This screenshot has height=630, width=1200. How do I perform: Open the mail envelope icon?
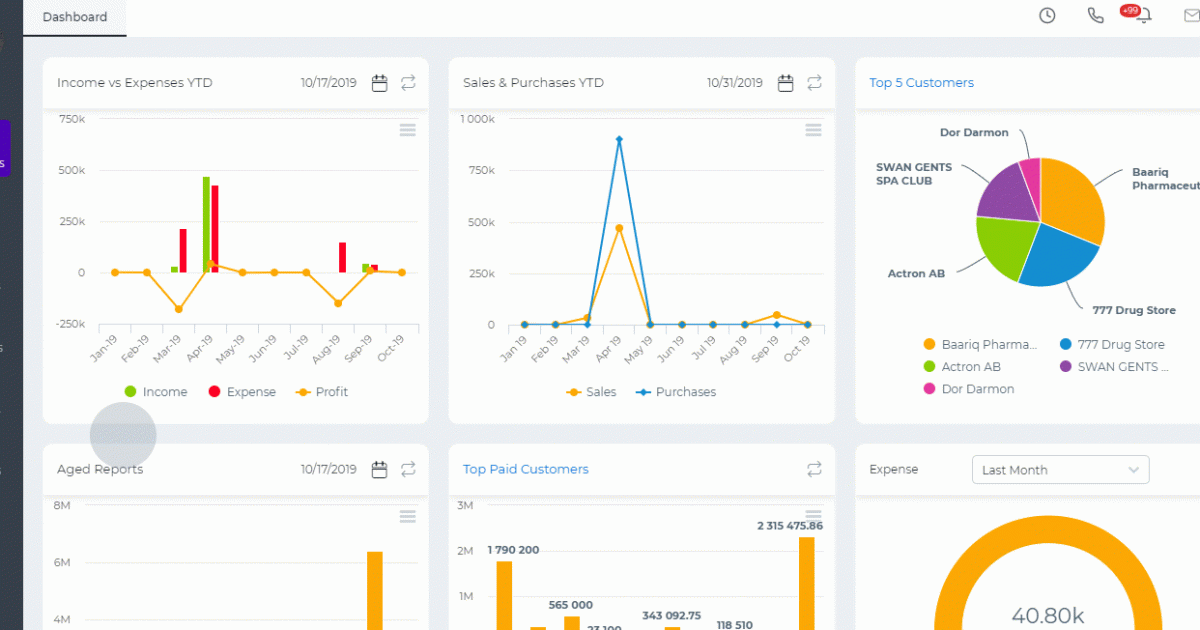[1192, 15]
